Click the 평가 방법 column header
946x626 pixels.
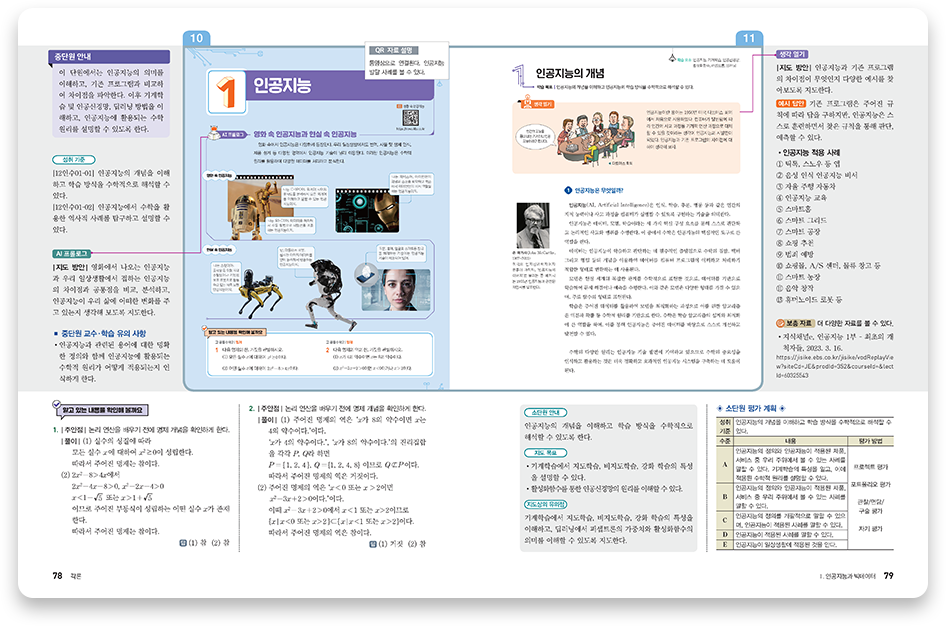[871, 441]
